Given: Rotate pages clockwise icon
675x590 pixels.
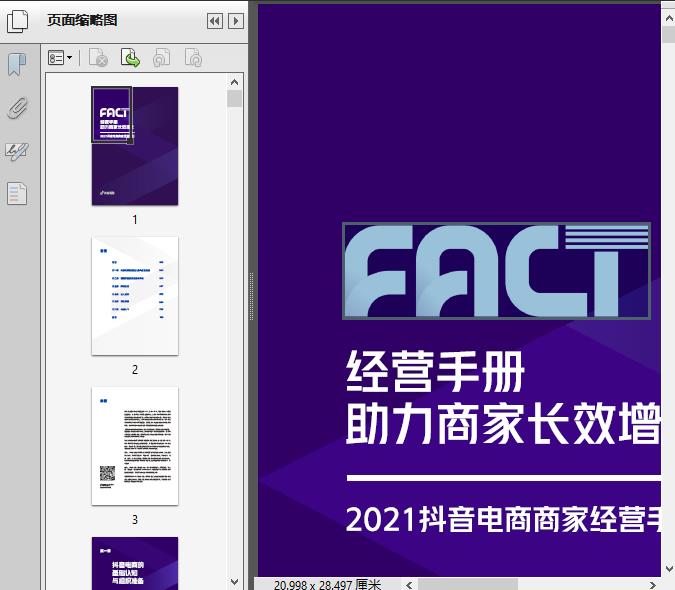Looking at the screenshot, I should (193, 58).
